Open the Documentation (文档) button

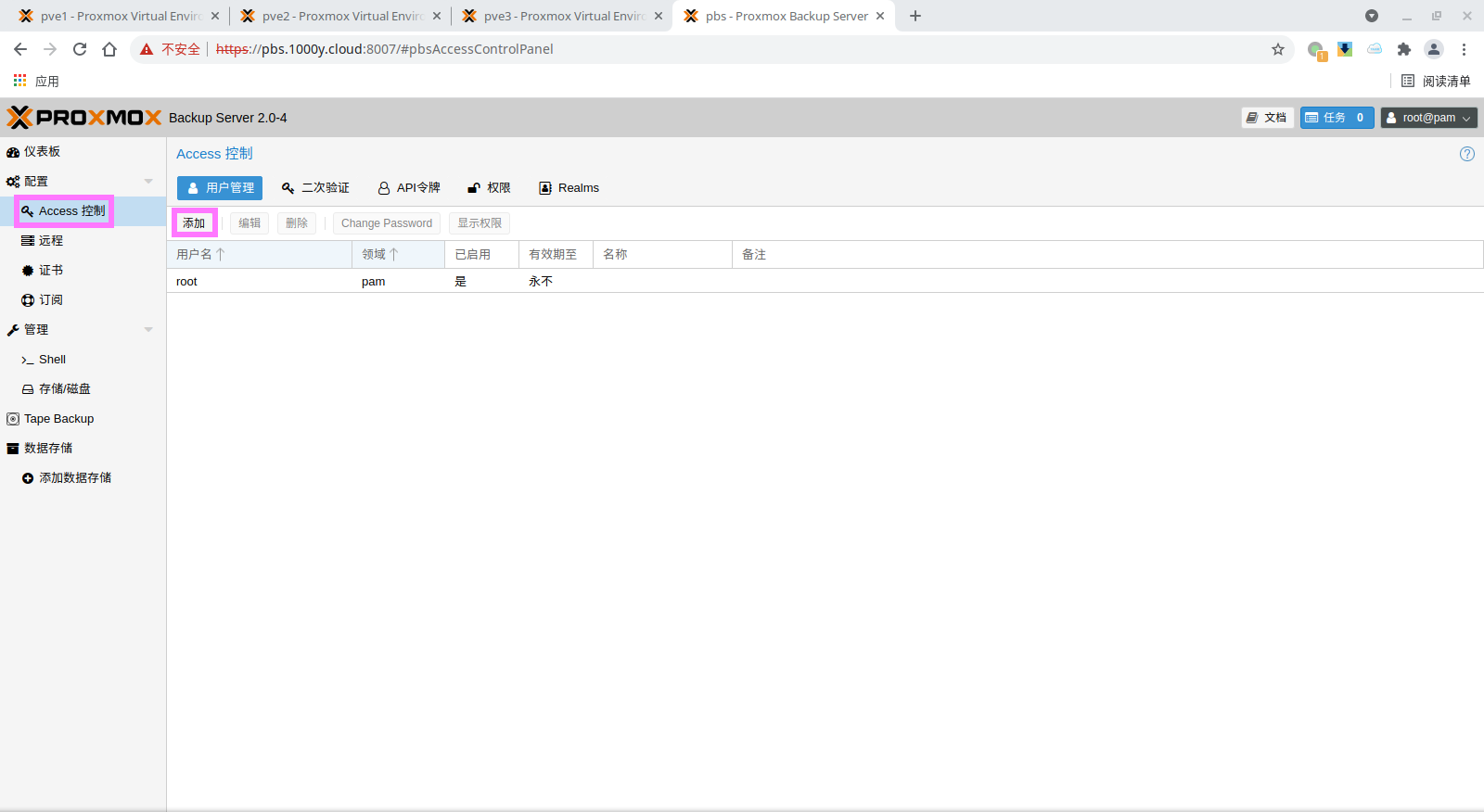tap(1267, 118)
